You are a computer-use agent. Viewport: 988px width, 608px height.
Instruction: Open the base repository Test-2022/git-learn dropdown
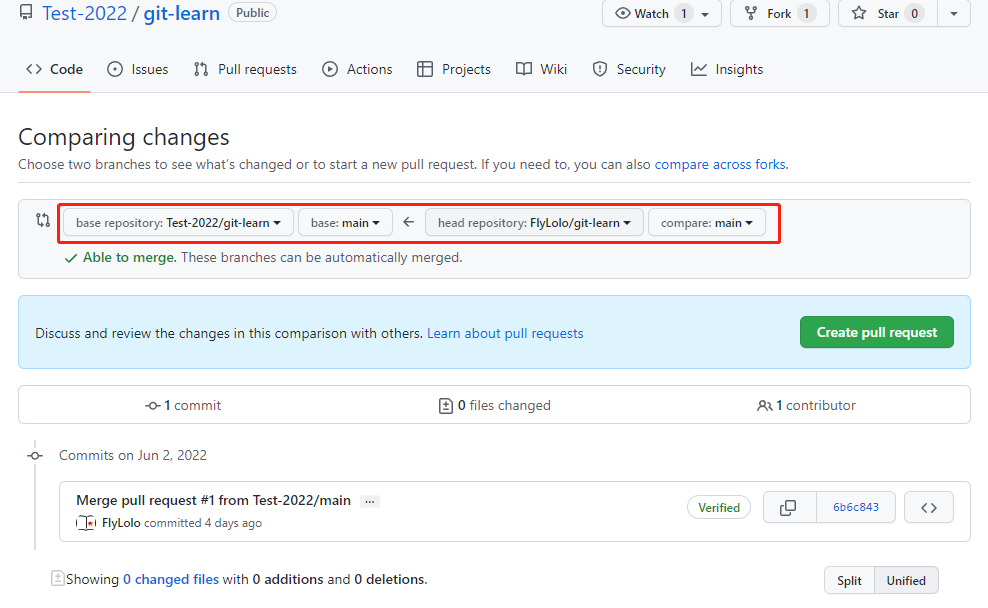178,223
